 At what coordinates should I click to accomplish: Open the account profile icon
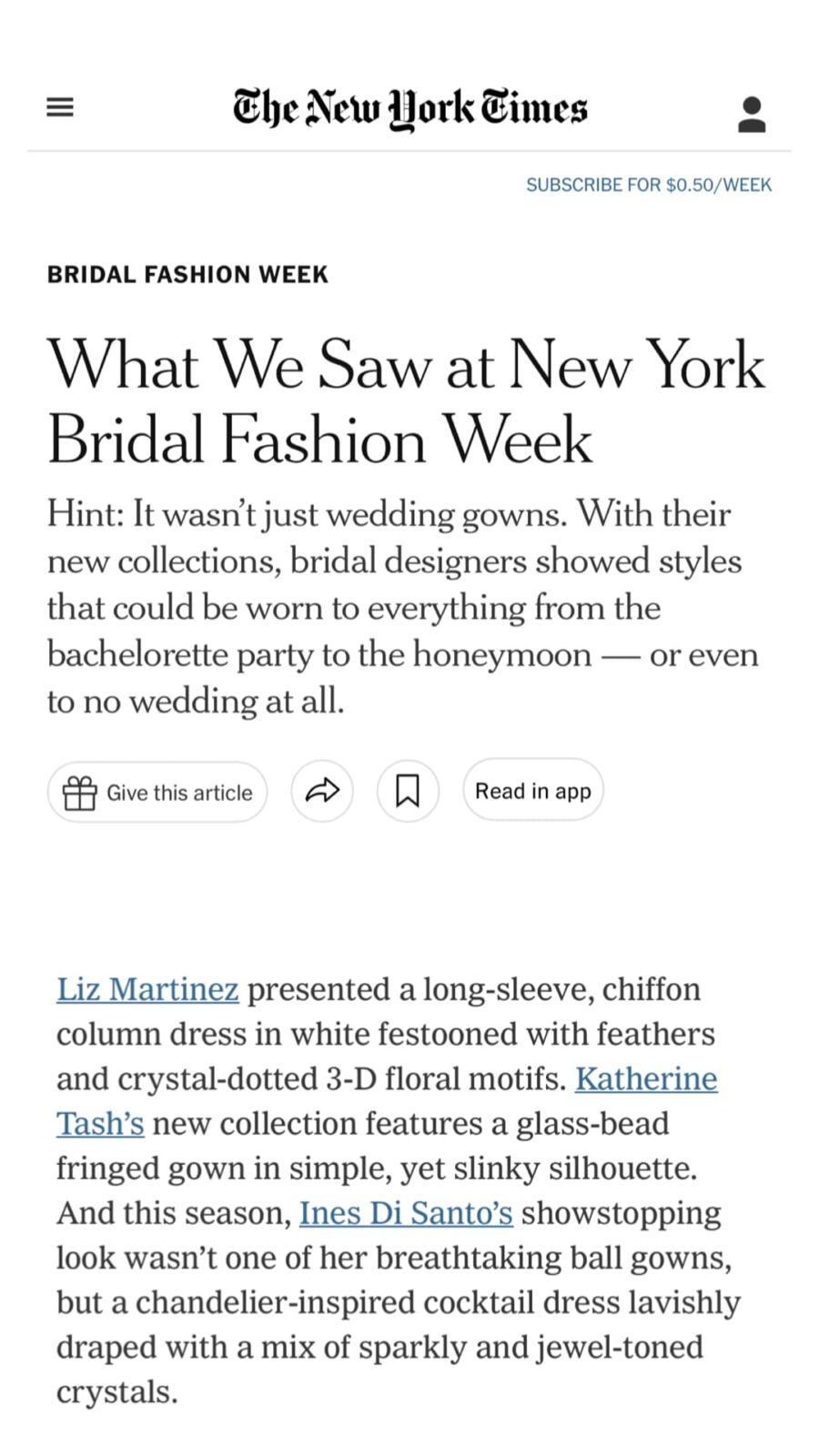pyautogui.click(x=752, y=115)
